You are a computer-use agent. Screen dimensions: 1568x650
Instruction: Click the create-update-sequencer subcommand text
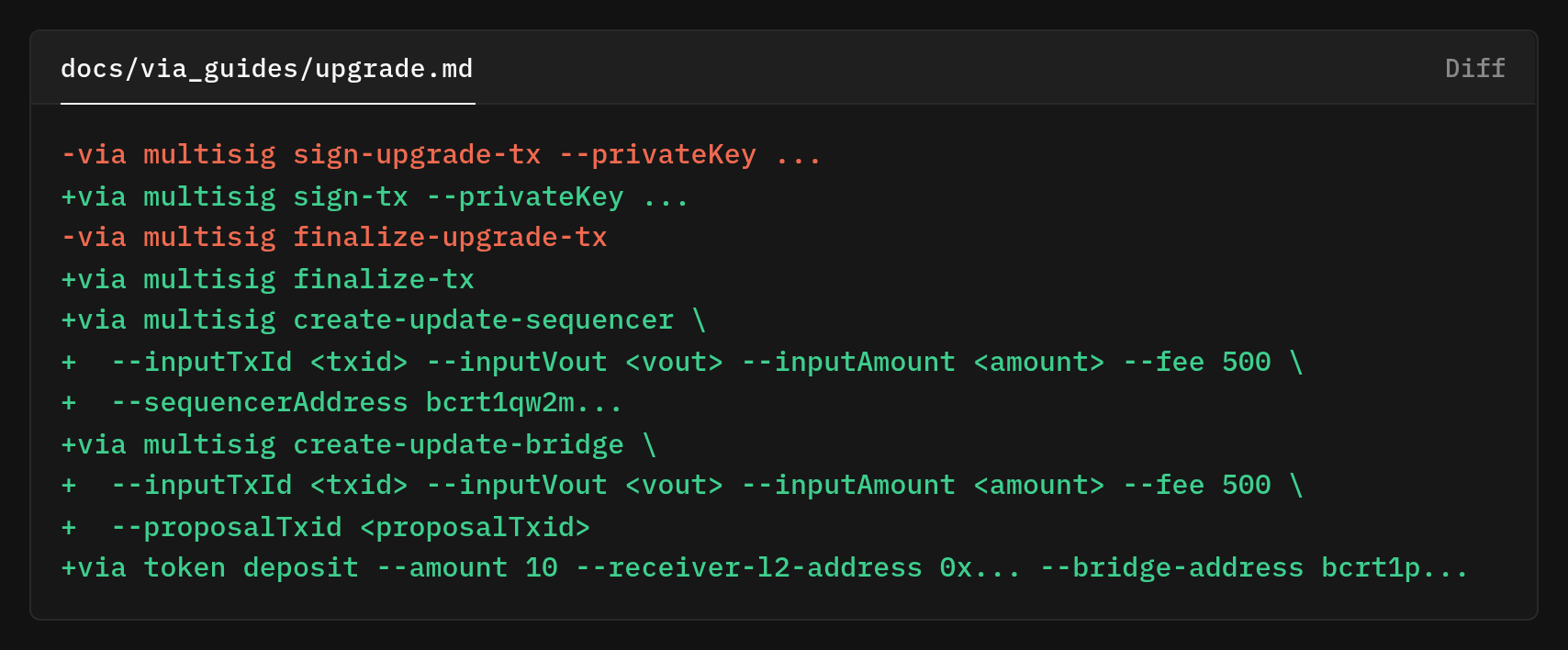click(x=483, y=320)
